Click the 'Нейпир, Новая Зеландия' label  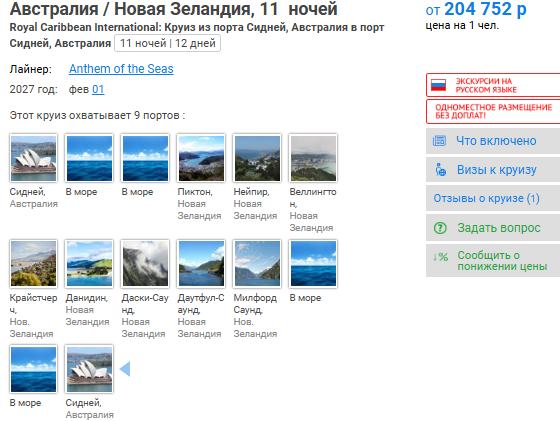[x=255, y=204]
